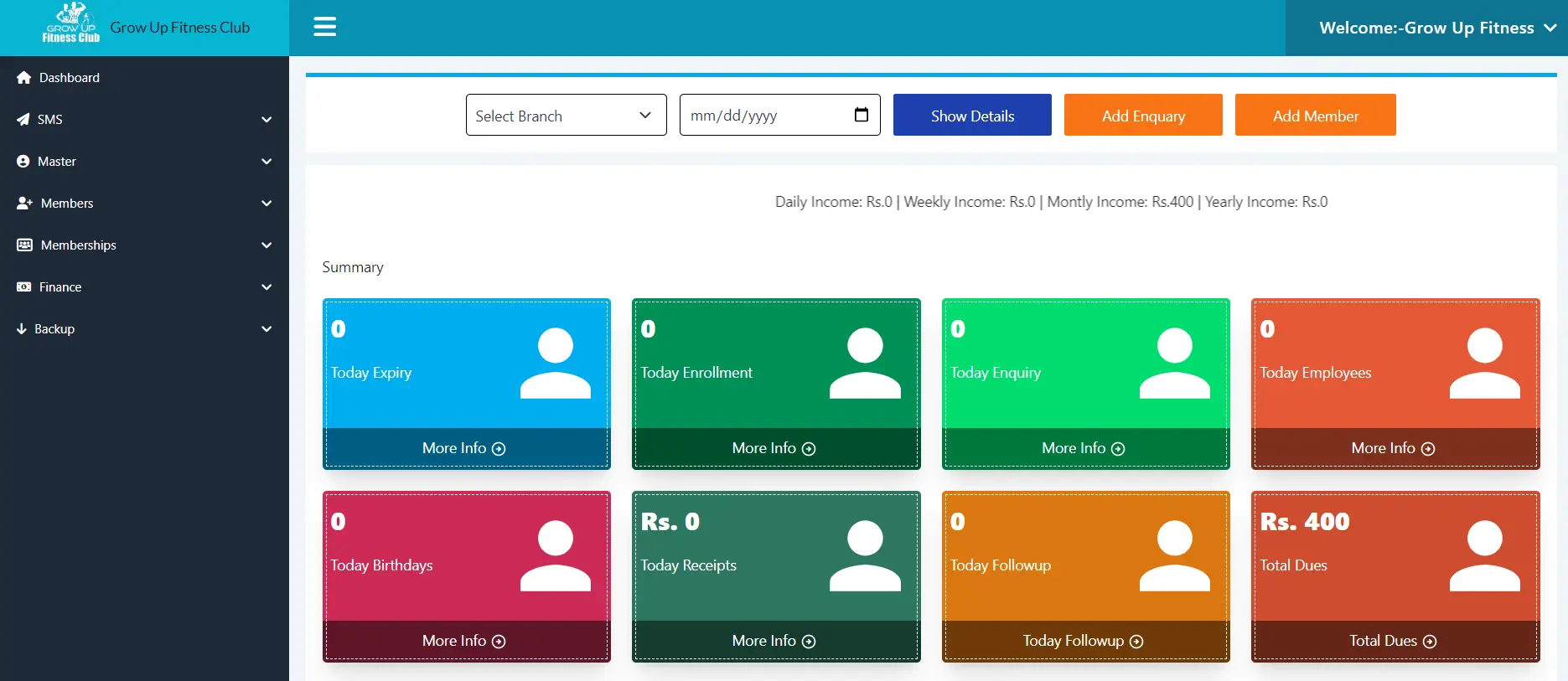Image resolution: width=1568 pixels, height=681 pixels.
Task: Click the person icon on Today Birthdays card
Action: click(x=555, y=556)
